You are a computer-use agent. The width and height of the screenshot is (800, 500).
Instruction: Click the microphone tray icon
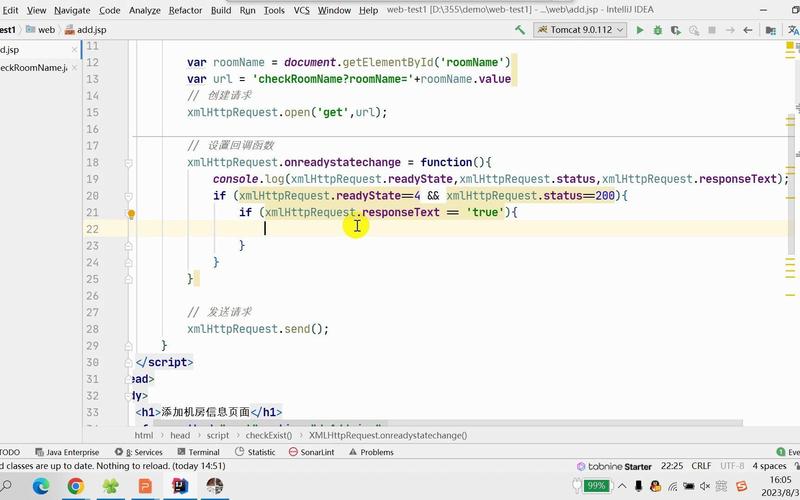point(638,486)
